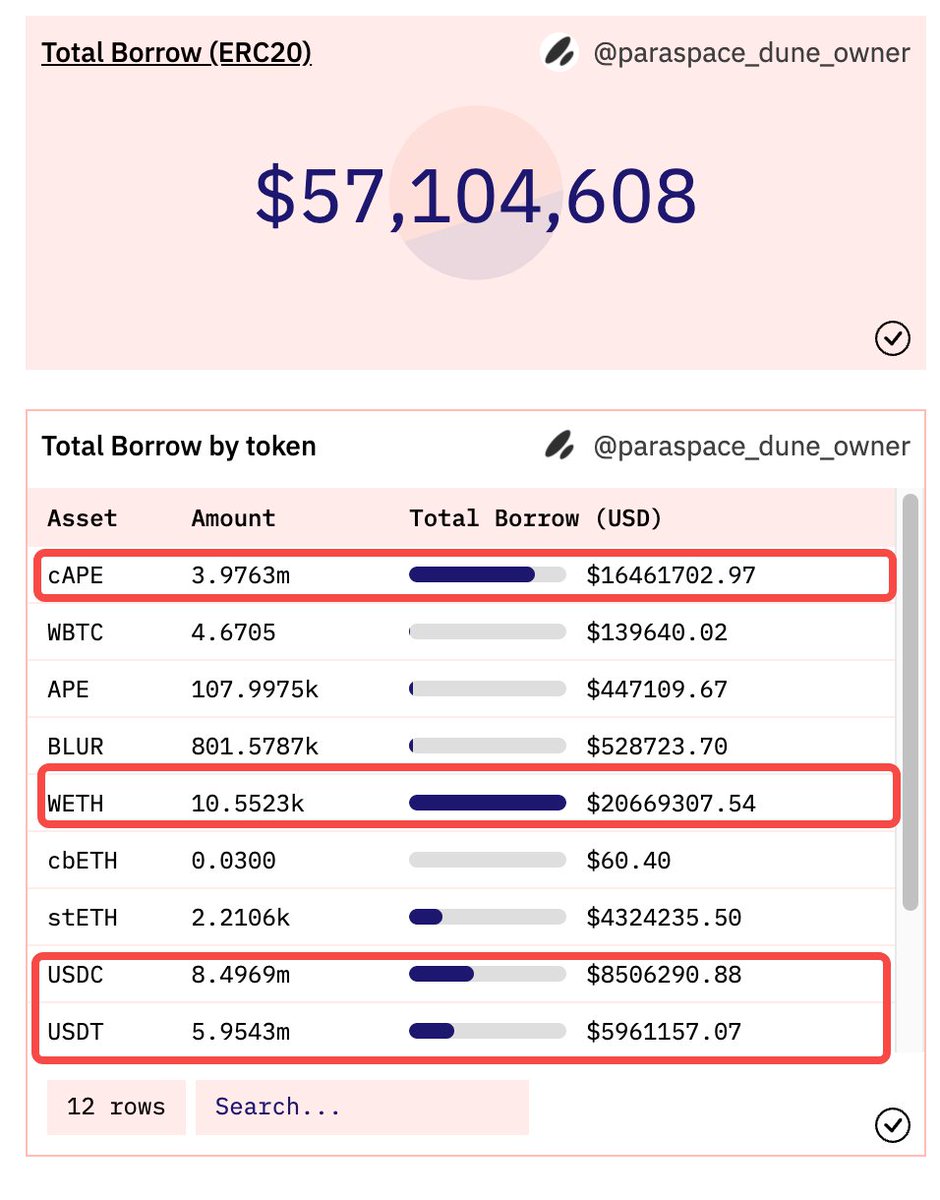Viewport: 940px width, 1200px height.
Task: Focus the Search... input field
Action: [x=362, y=1107]
